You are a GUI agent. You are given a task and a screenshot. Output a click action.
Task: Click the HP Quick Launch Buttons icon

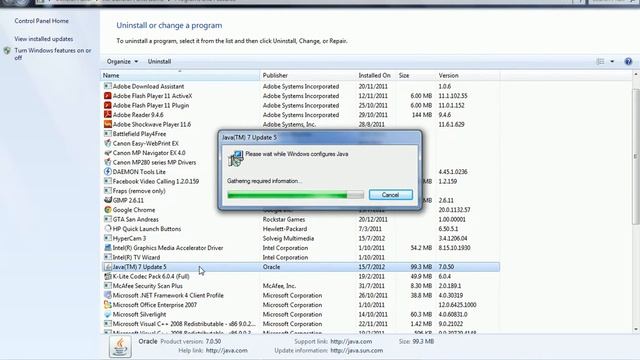(x=107, y=229)
